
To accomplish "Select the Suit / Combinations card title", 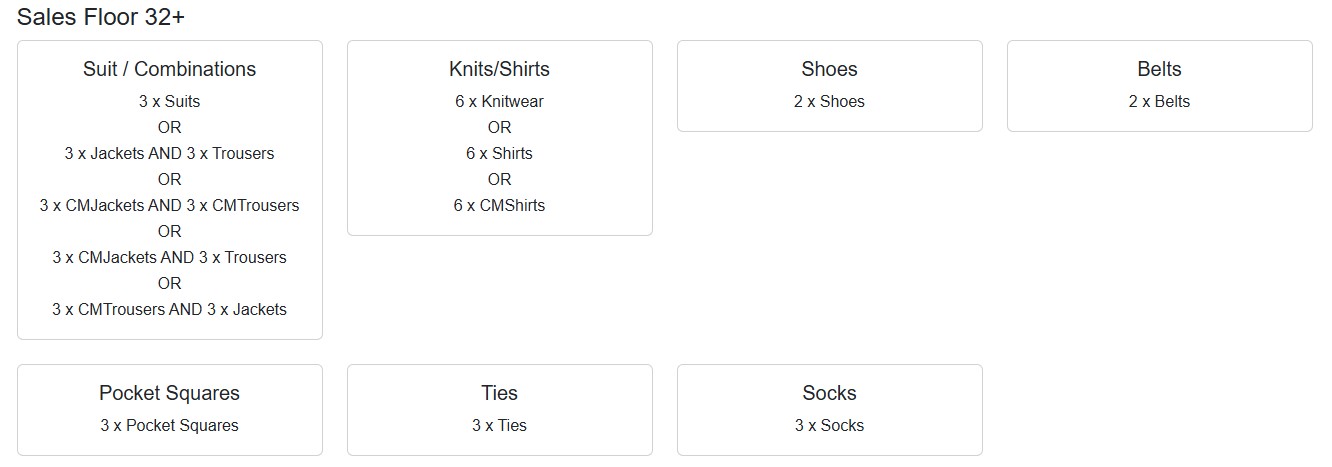I will [169, 69].
